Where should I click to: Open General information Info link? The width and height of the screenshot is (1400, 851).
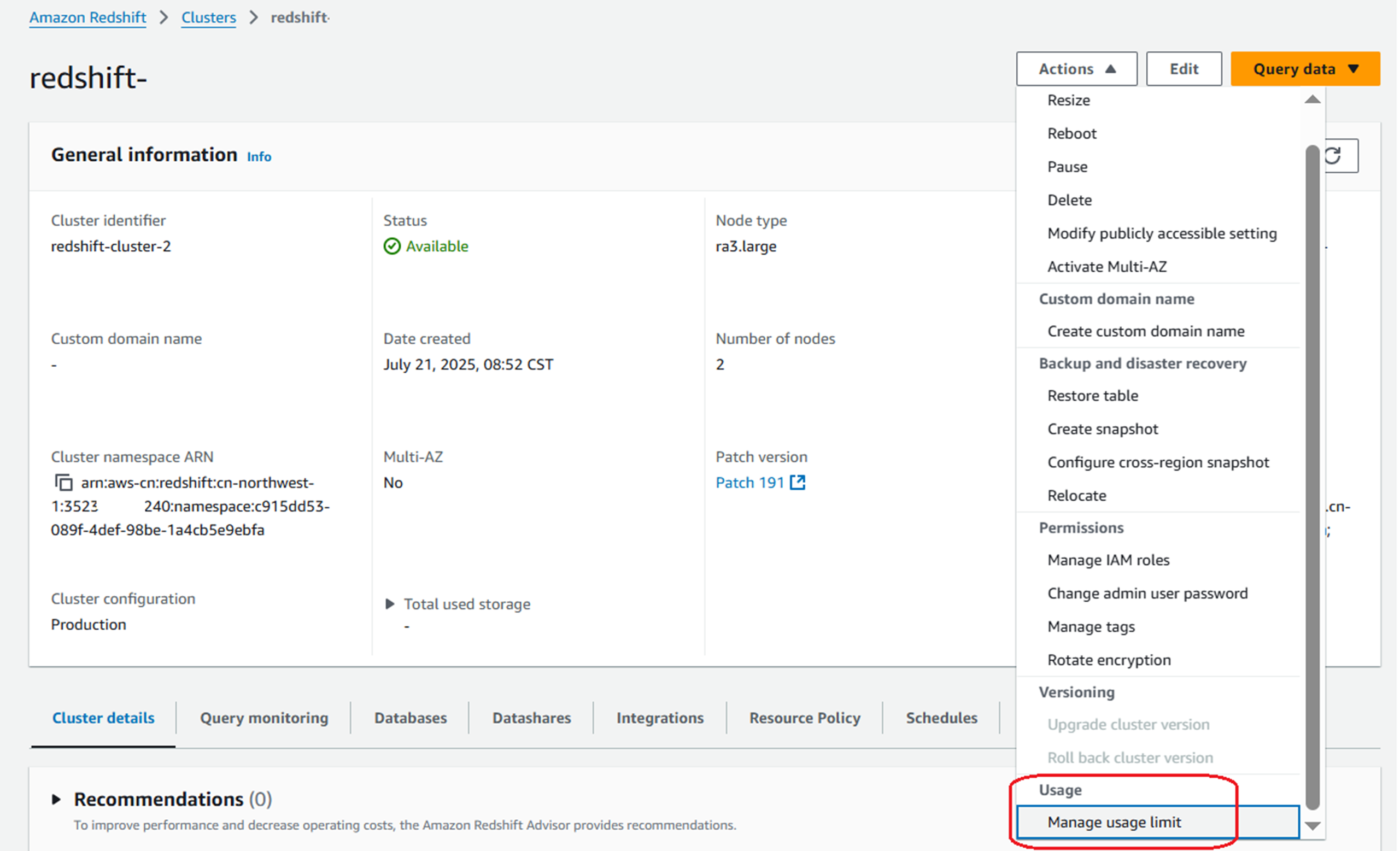259,157
